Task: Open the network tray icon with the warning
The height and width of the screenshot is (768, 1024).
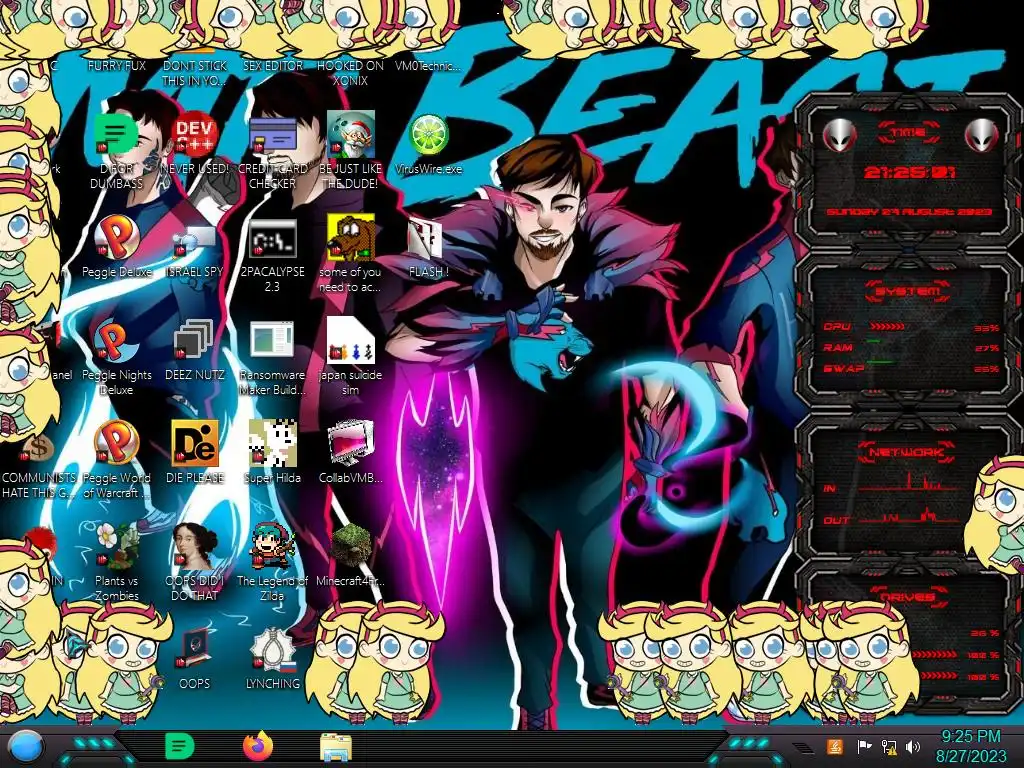Action: pos(889,746)
